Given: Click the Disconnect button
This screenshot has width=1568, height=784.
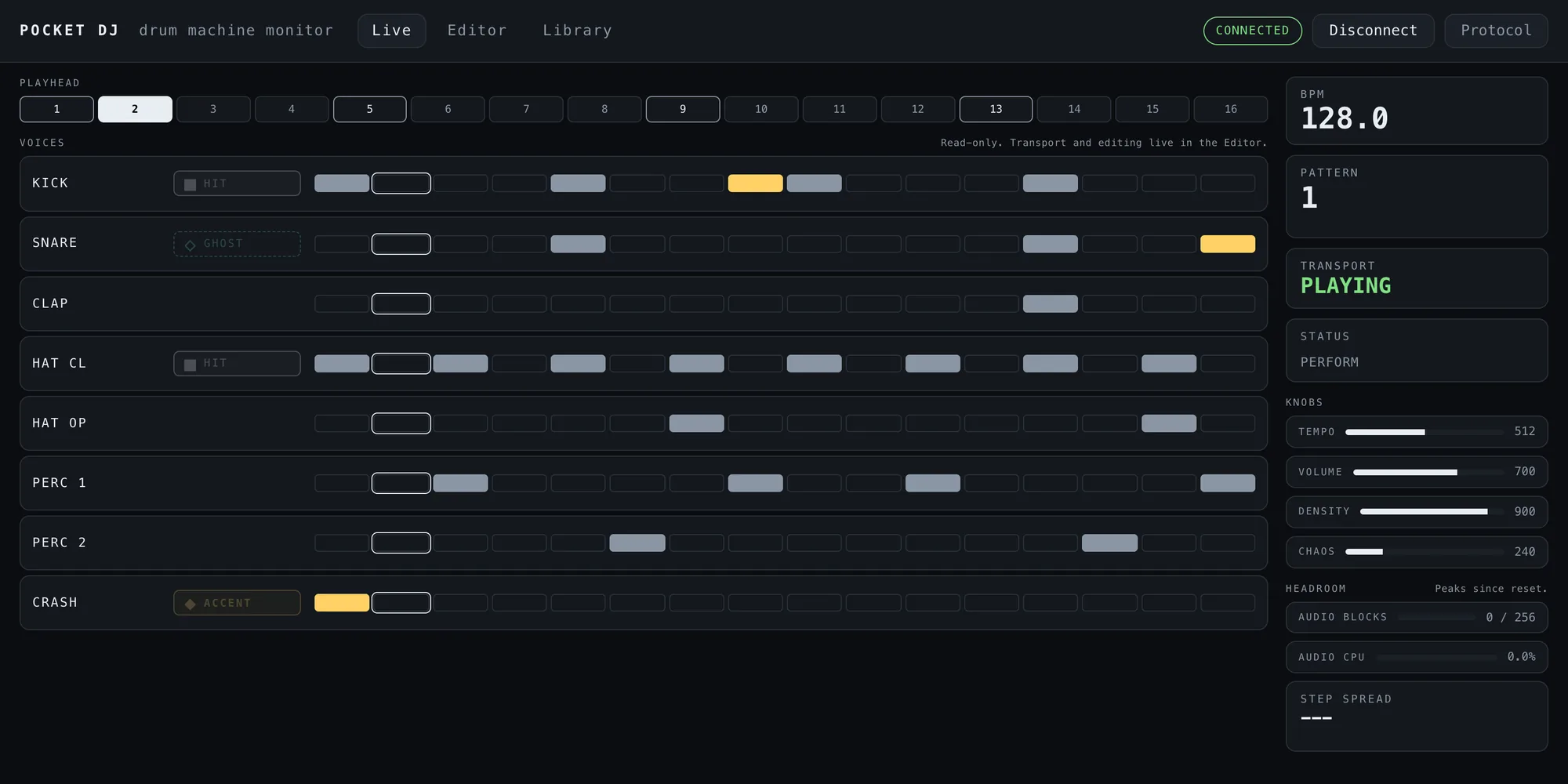Looking at the screenshot, I should coord(1373,31).
